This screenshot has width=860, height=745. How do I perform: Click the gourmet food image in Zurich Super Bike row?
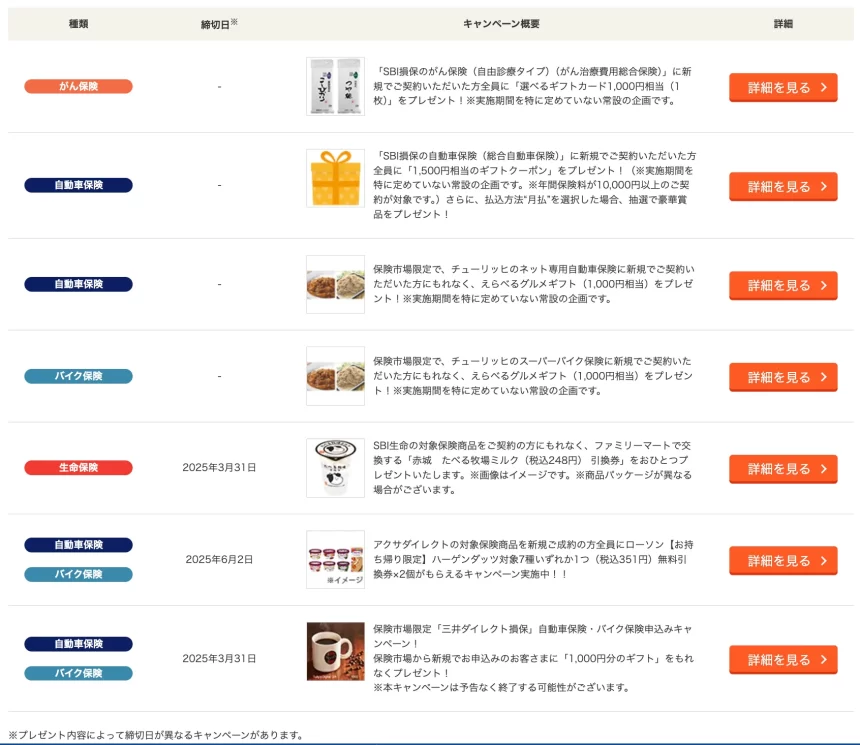[x=335, y=376]
